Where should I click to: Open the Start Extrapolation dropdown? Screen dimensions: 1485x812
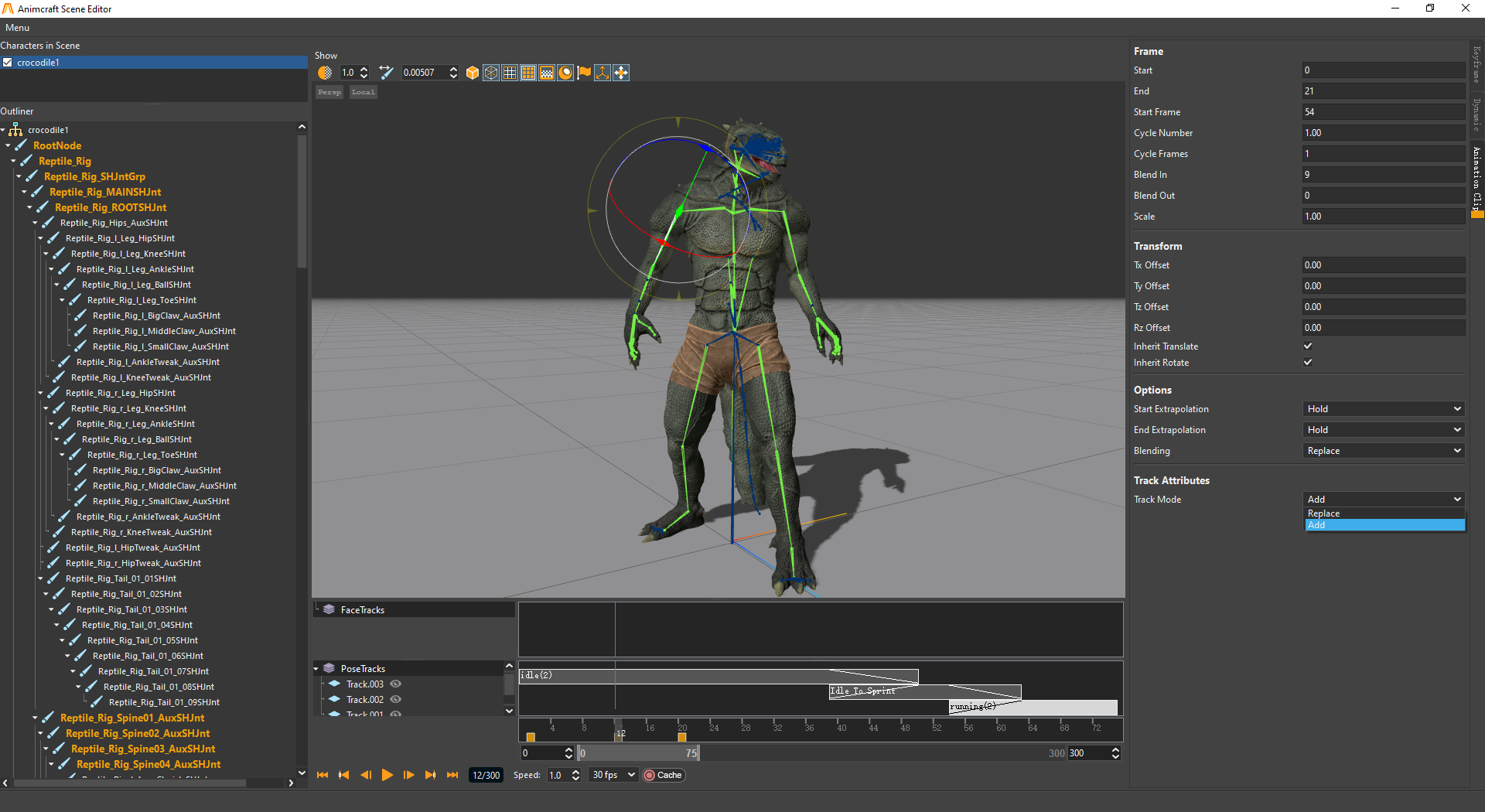pos(1383,409)
